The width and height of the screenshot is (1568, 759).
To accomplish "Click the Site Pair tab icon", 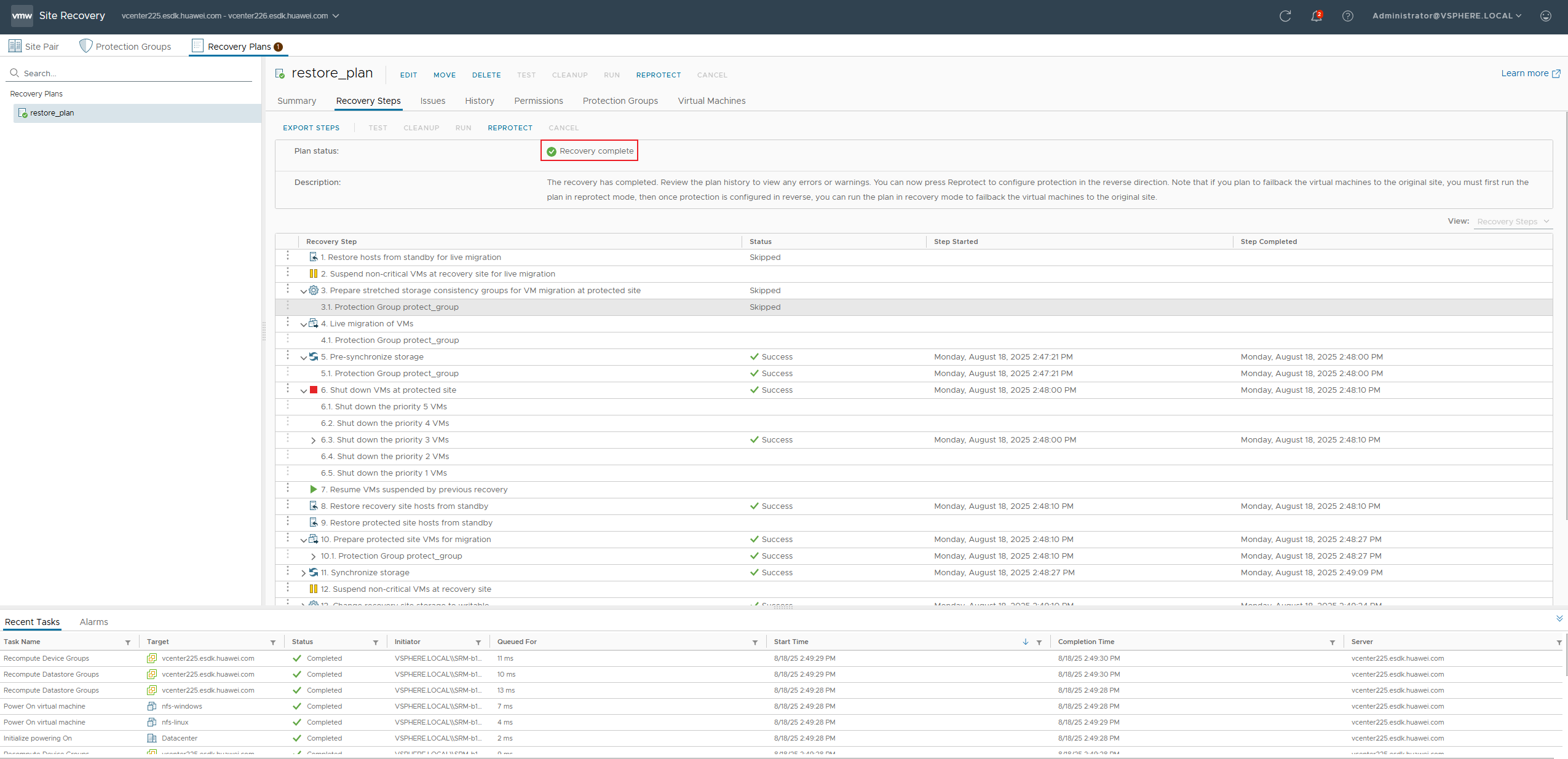I will pyautogui.click(x=15, y=46).
